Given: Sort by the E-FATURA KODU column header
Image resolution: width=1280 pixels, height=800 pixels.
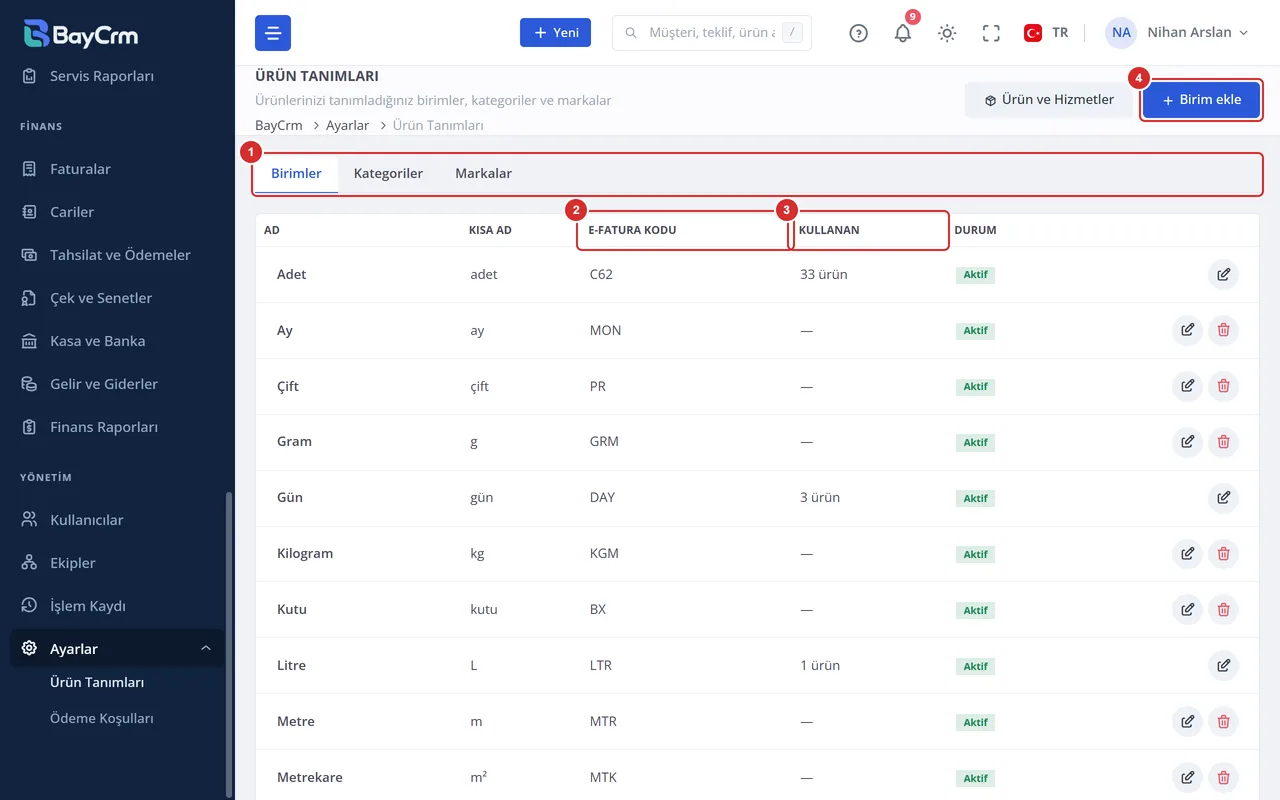Looking at the screenshot, I should coord(632,230).
